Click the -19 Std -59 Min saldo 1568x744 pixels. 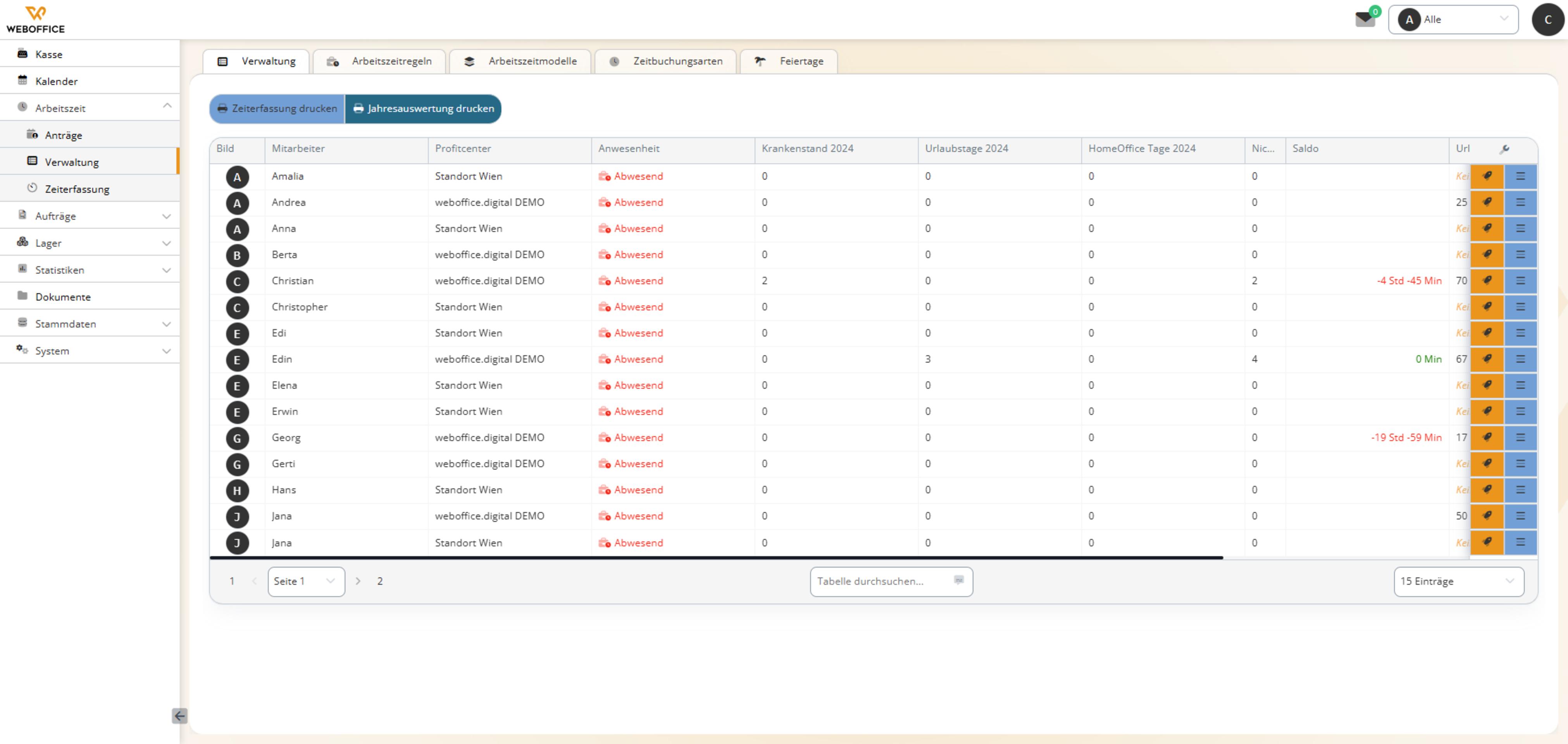point(1406,438)
